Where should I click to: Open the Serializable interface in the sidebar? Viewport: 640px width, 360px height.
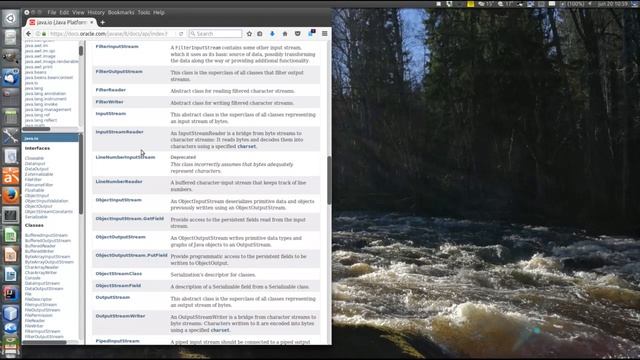click(36, 217)
